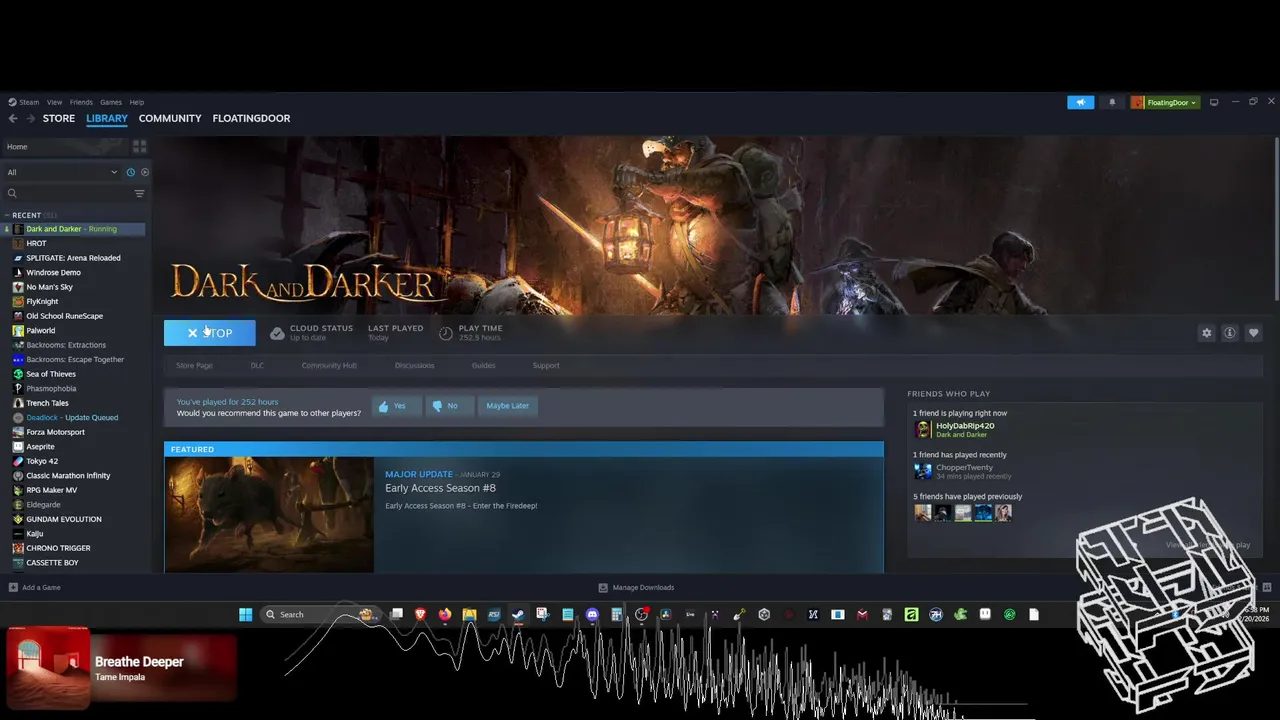This screenshot has width=1280, height=720.
Task: Click Add a Game
Action: (x=34, y=587)
